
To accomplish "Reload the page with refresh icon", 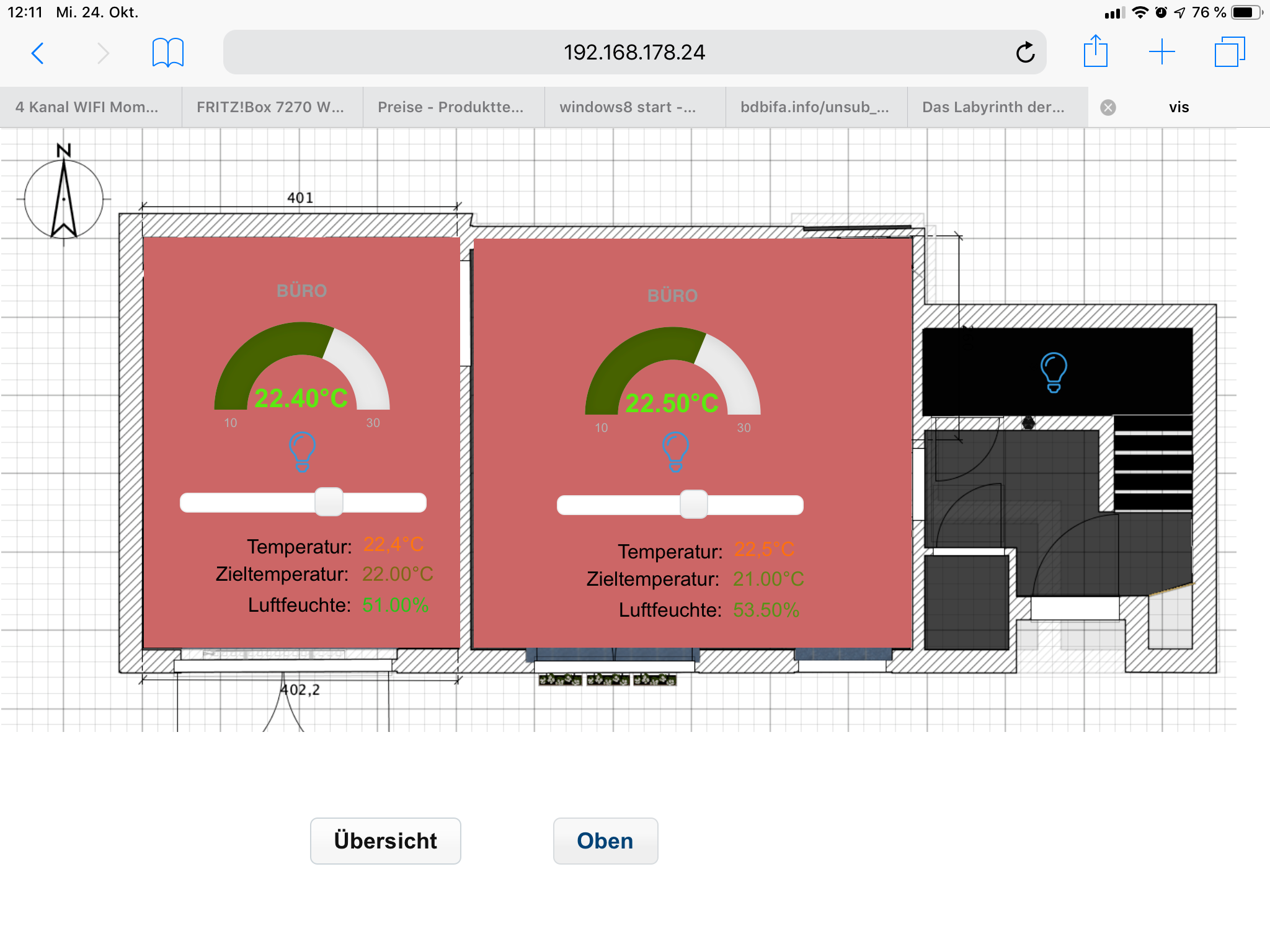I will pos(1025,53).
